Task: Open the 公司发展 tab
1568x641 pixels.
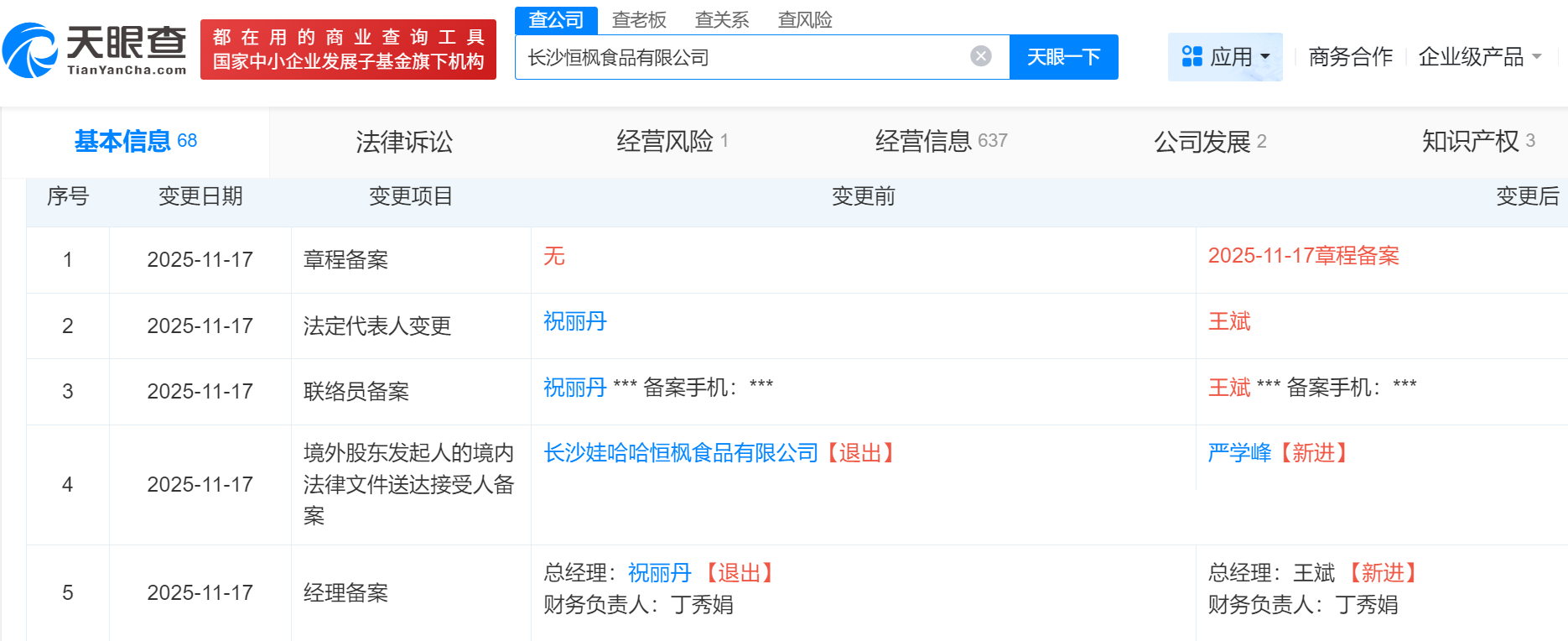Action: click(1210, 141)
